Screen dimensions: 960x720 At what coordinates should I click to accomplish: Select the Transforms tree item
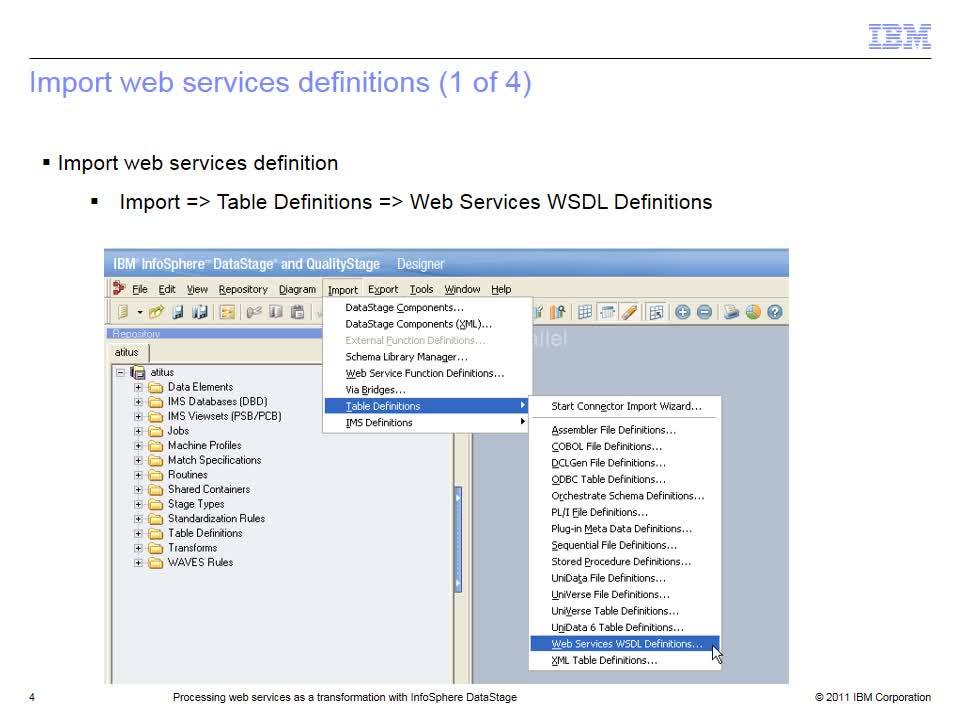click(x=192, y=548)
